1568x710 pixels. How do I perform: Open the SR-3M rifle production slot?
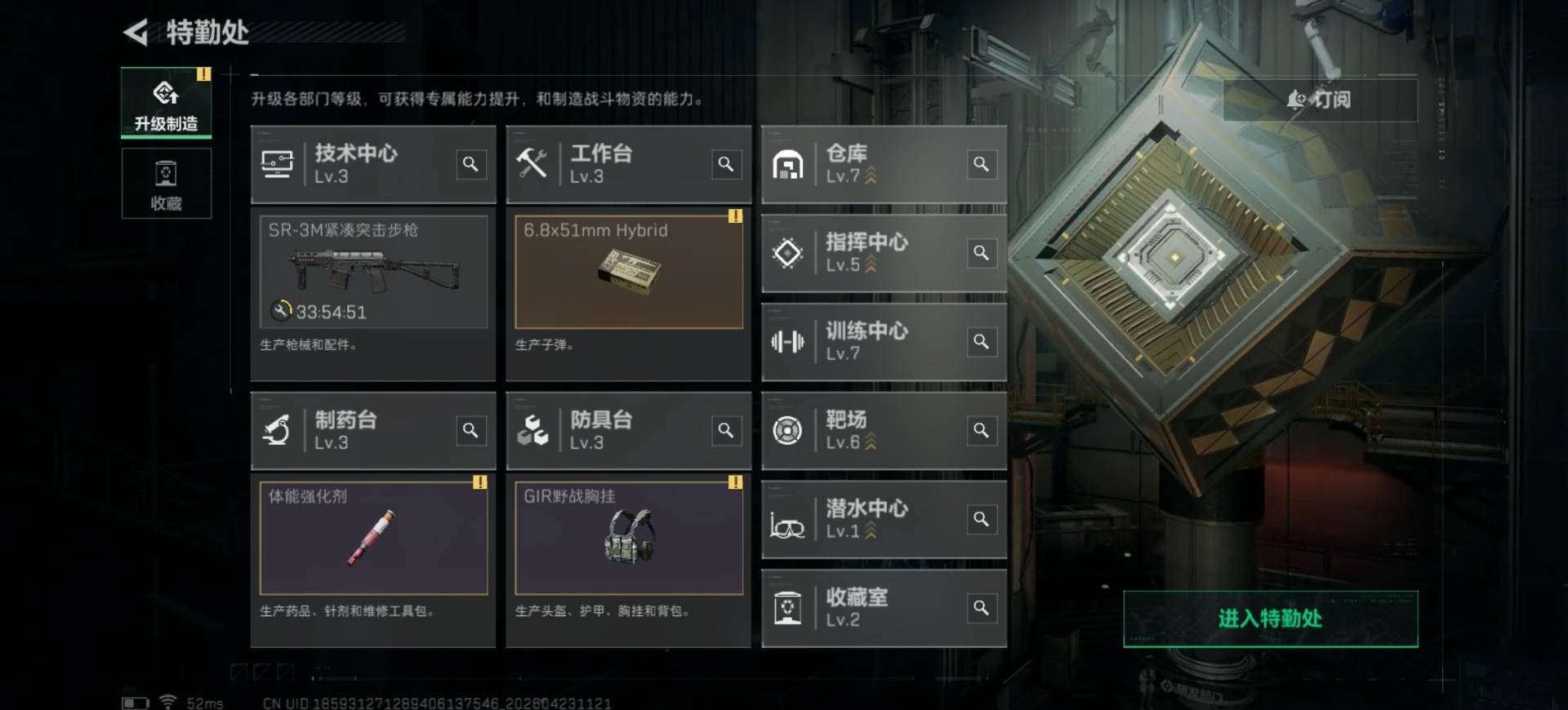374,272
